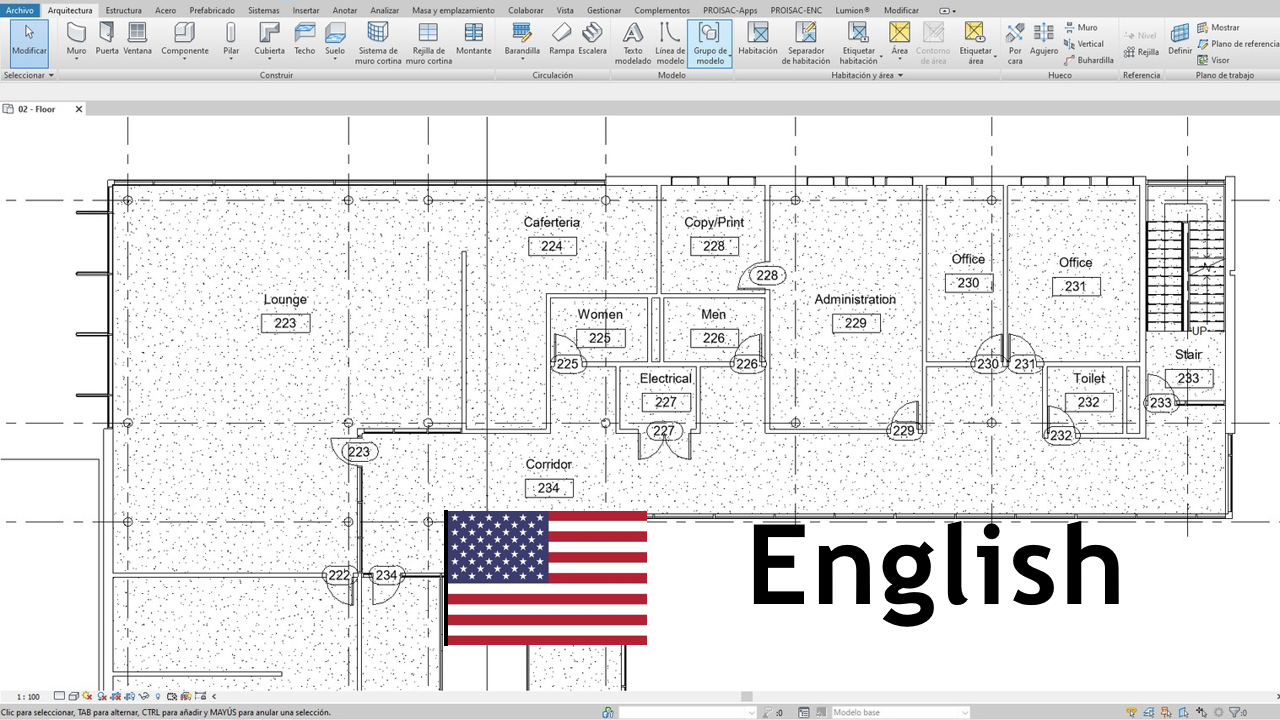The image size is (1280, 720).
Task: Choose the Buhardilla (dormer) tool
Action: coord(1089,60)
